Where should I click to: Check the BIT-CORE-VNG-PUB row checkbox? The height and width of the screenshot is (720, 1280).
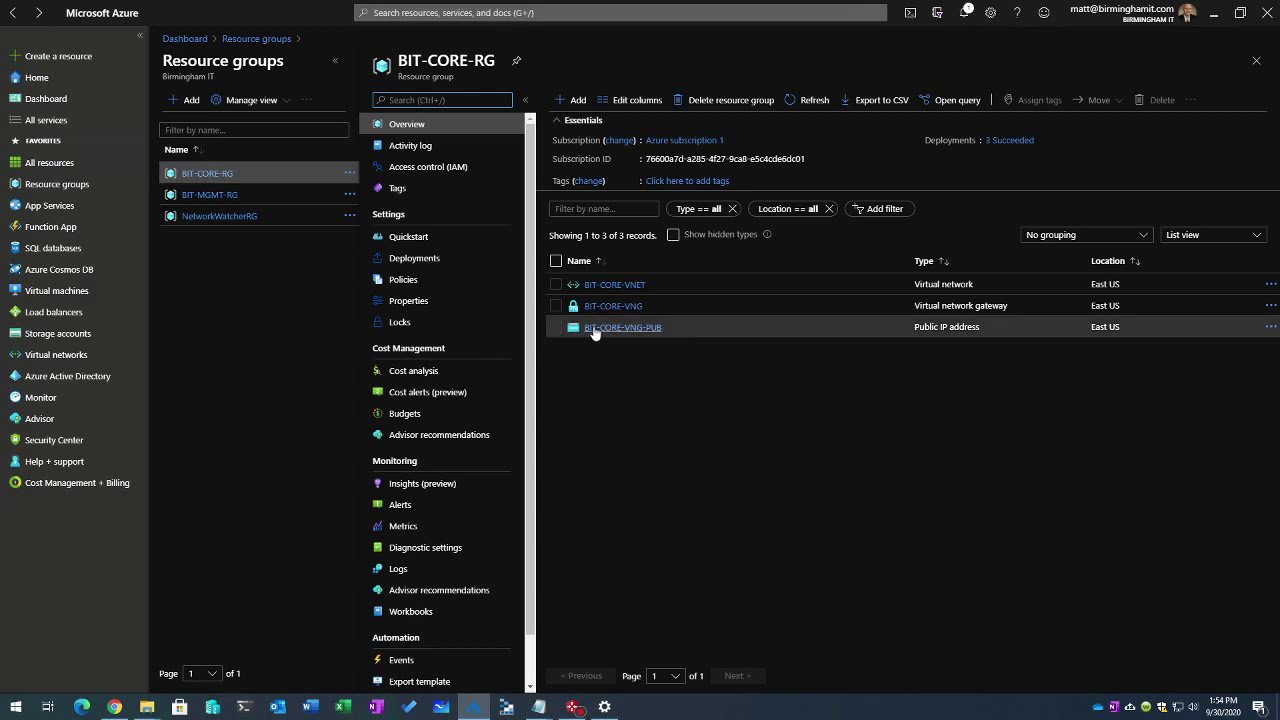click(x=556, y=327)
